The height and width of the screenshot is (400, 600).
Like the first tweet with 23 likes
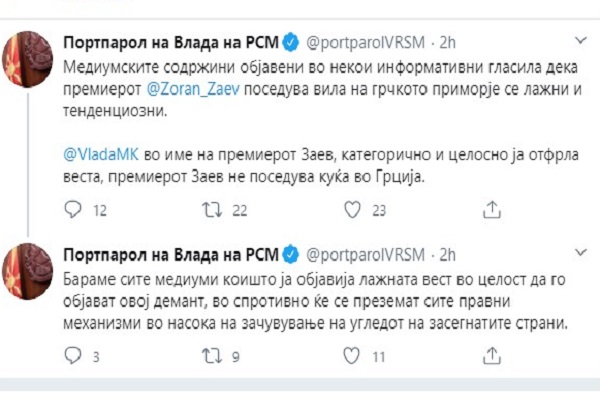[352, 209]
